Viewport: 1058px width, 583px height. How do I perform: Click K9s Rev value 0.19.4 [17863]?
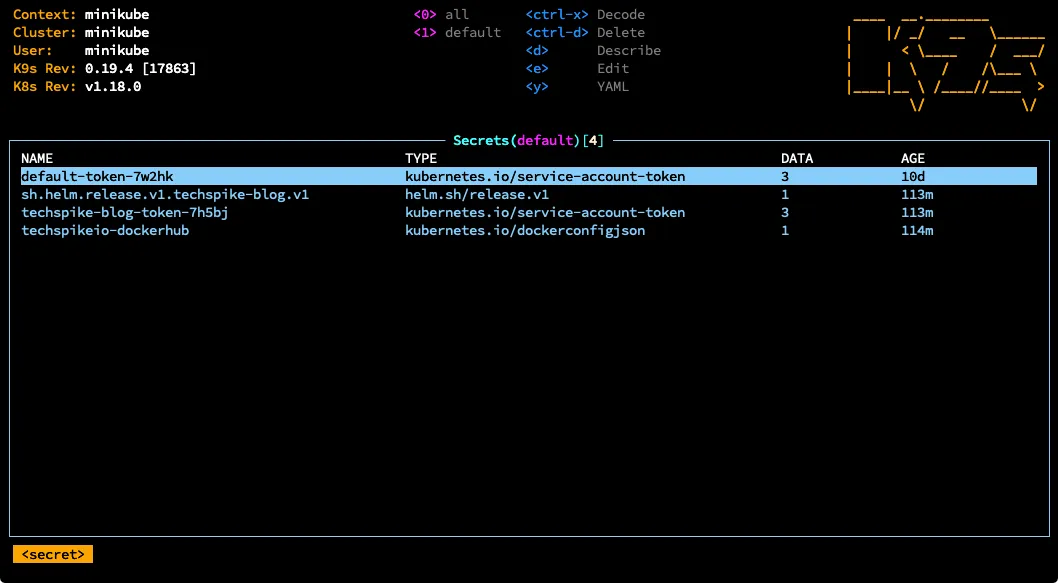click(140, 68)
